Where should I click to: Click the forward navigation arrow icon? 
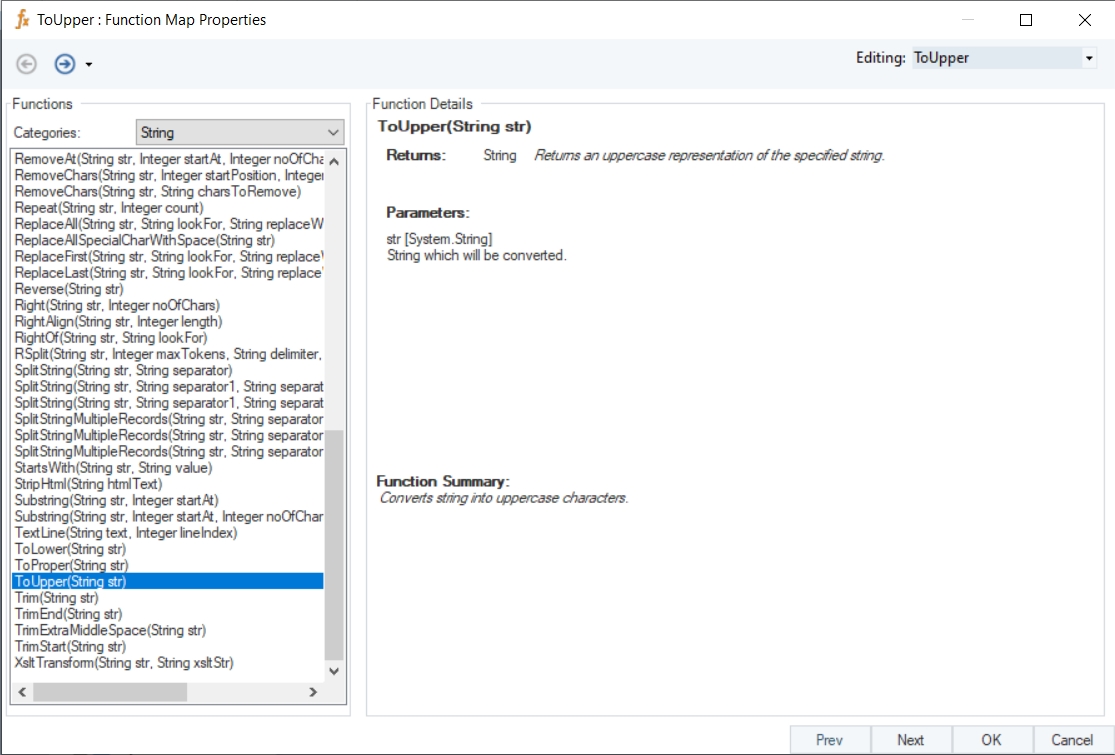65,64
